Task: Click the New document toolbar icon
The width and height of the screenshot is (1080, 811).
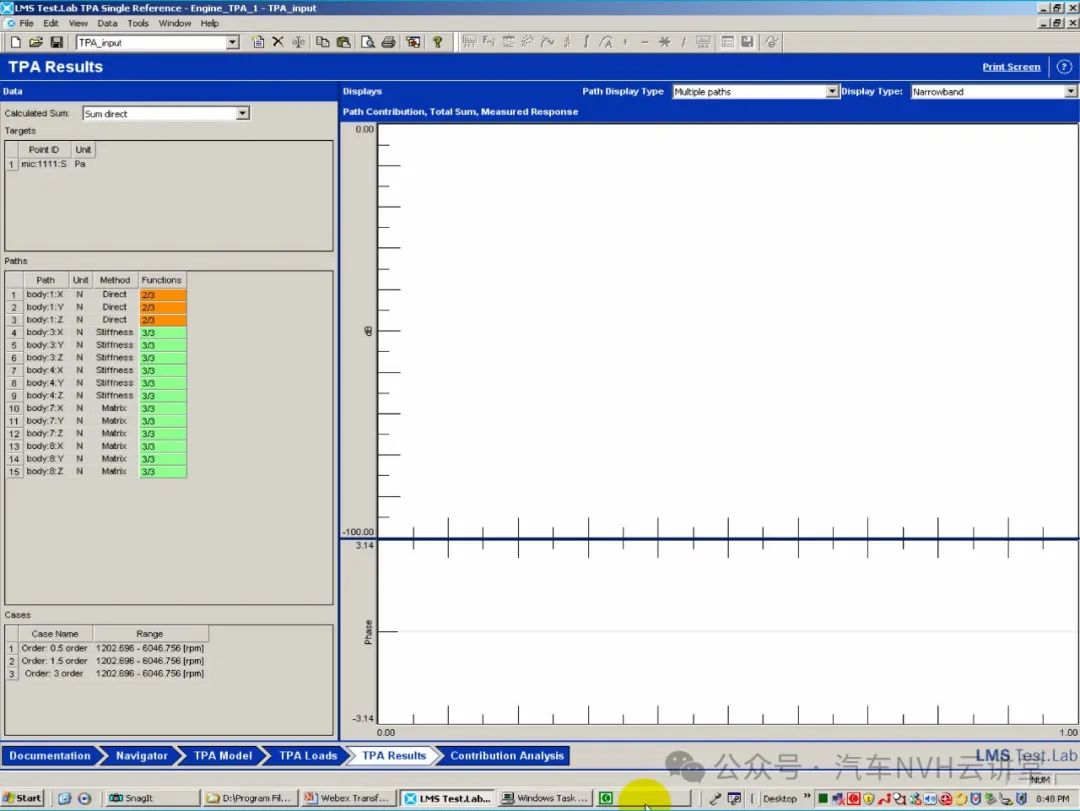Action: coord(16,42)
